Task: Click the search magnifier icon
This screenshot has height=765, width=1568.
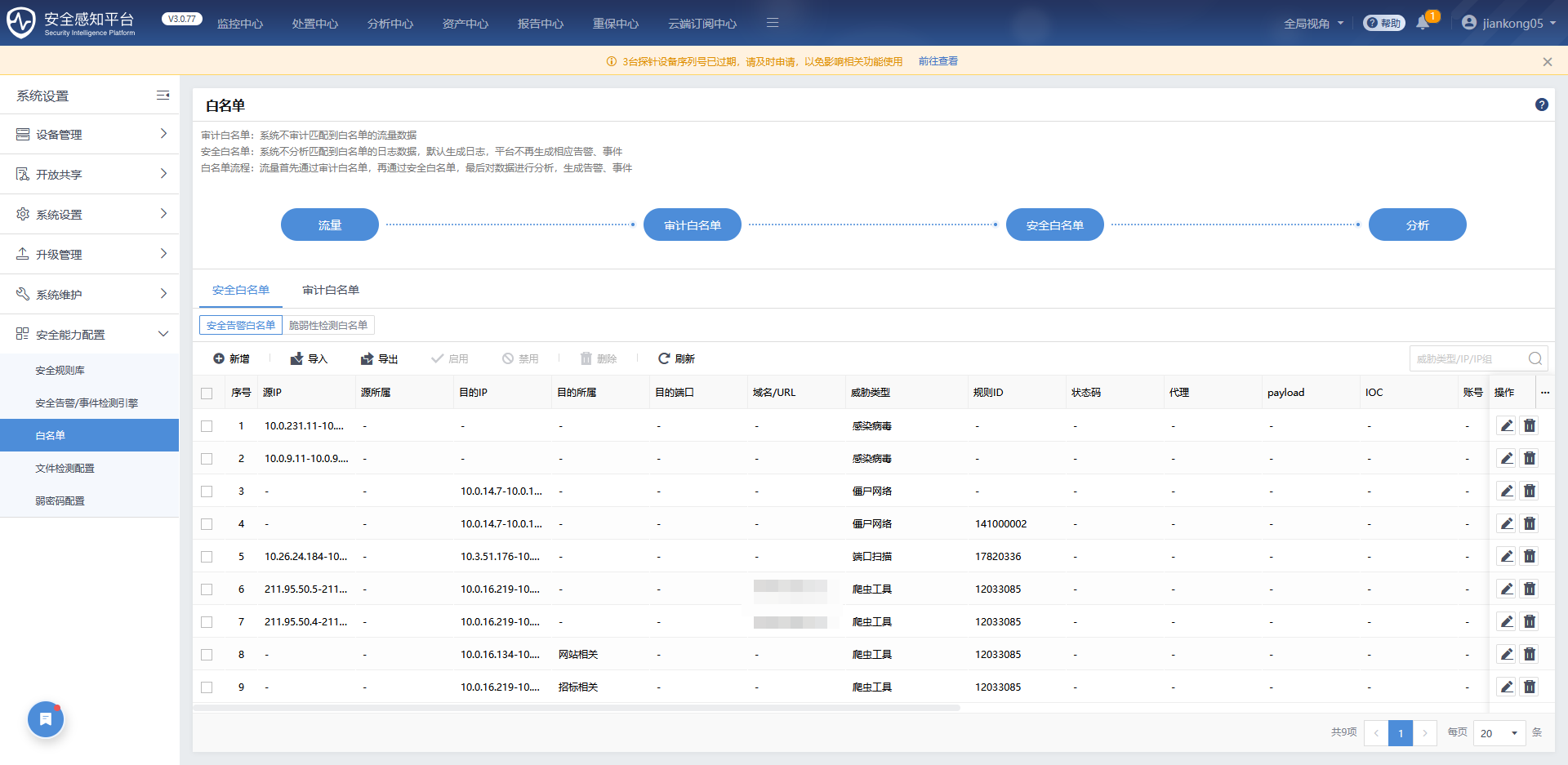Action: tap(1535, 358)
